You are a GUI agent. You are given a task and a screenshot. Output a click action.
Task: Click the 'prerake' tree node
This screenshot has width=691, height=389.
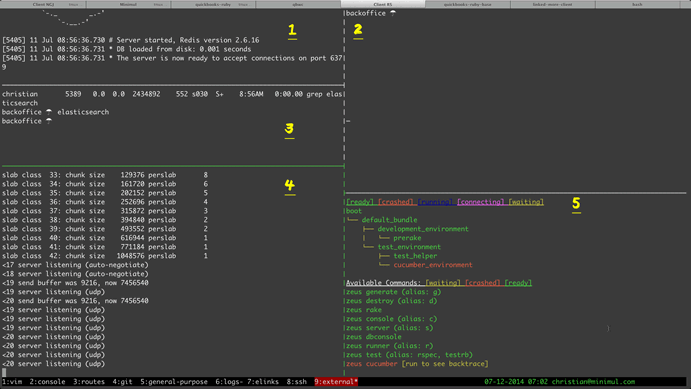tap(407, 238)
